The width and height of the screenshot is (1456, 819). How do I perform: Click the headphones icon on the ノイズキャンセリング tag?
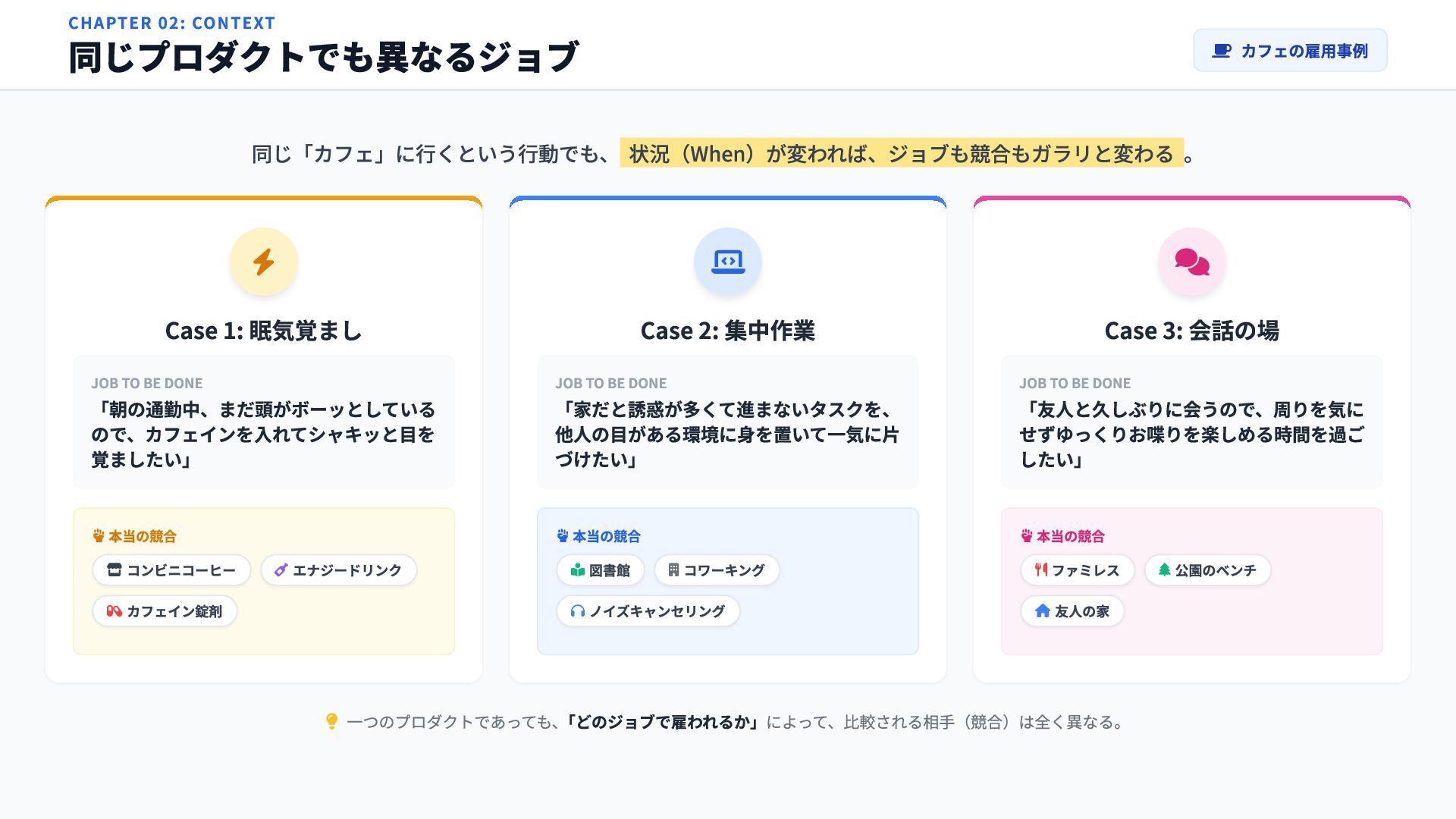coord(578,611)
